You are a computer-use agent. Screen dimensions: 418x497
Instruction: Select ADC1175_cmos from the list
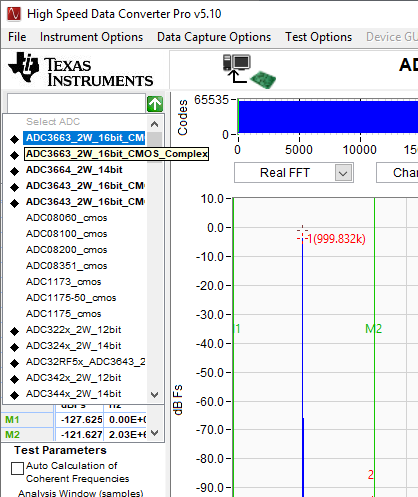coord(64,314)
